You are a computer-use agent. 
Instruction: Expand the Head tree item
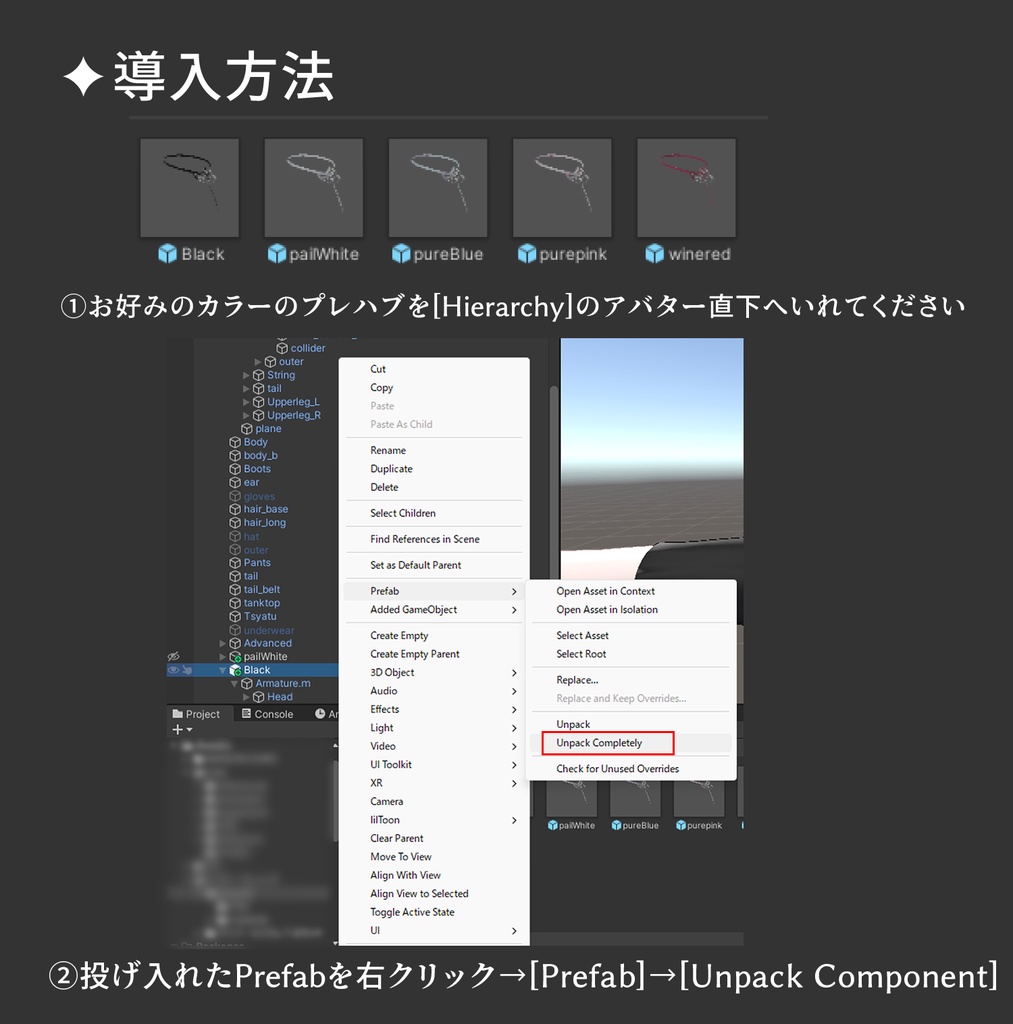(245, 697)
